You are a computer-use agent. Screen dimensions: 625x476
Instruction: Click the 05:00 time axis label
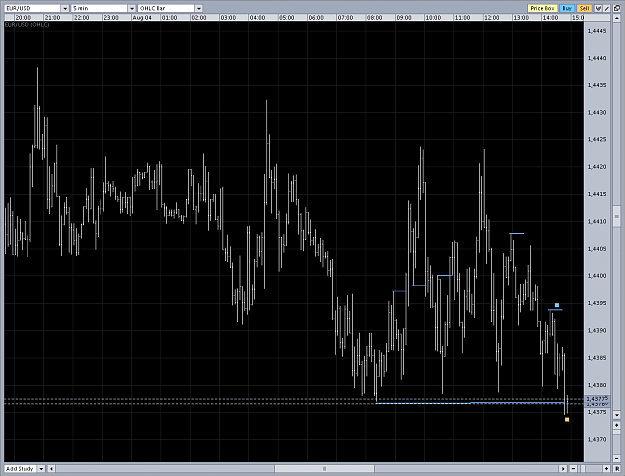pos(287,18)
